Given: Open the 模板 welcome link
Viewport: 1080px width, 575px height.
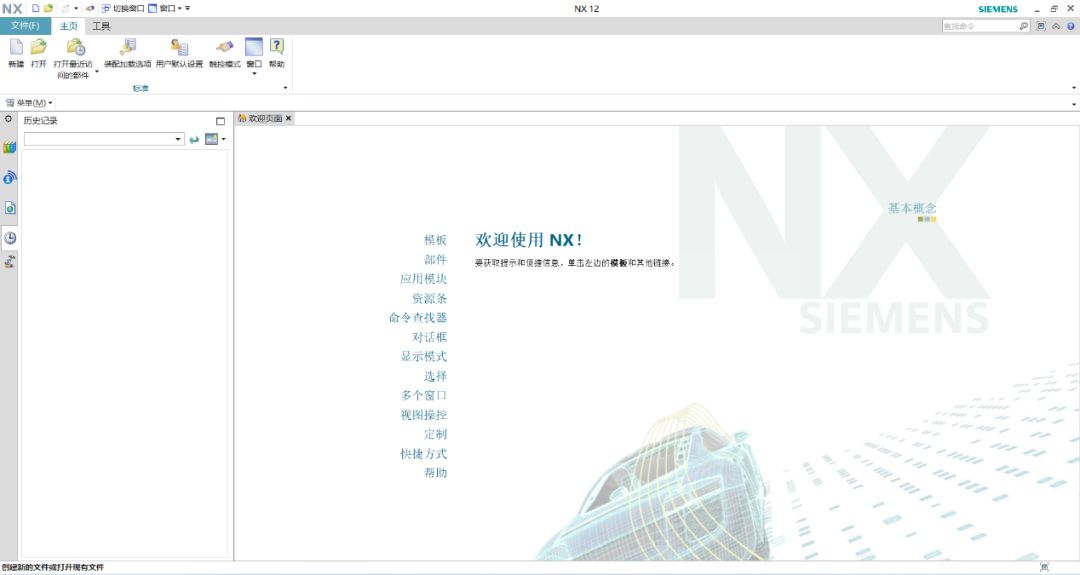Looking at the screenshot, I should coord(435,240).
